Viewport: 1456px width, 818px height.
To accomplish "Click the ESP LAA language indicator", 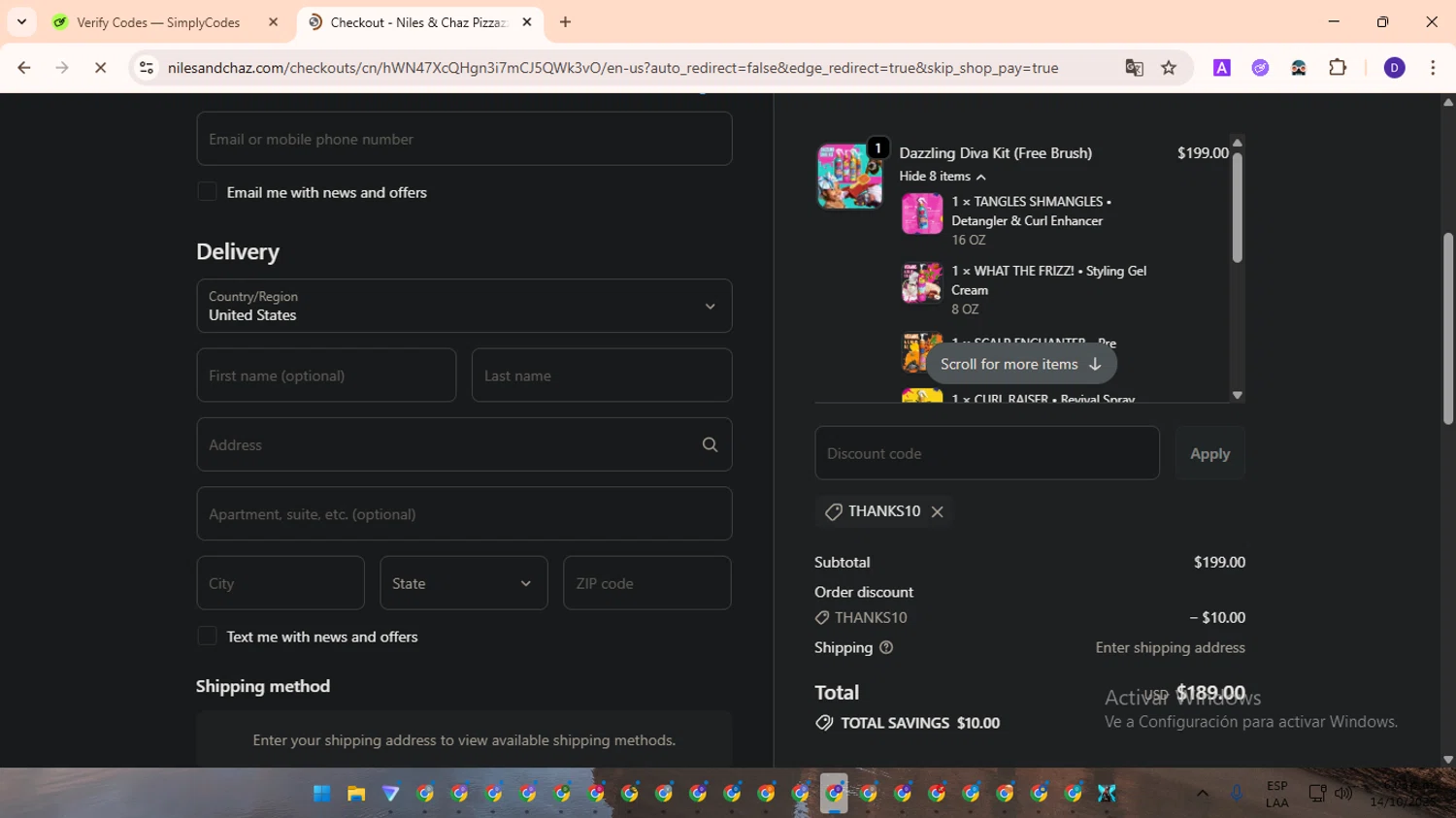I will click(x=1277, y=794).
